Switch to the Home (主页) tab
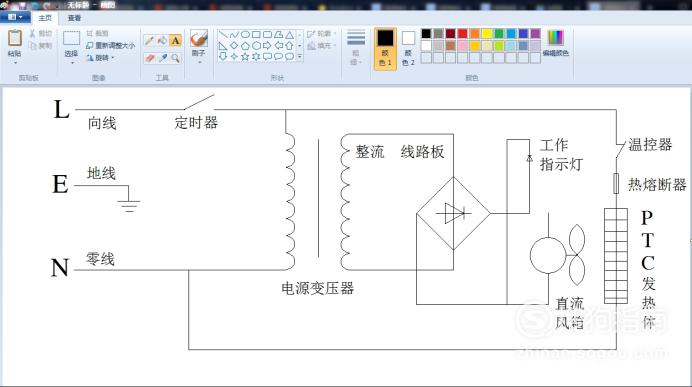Viewport: 692px width, 387px height. click(45, 18)
